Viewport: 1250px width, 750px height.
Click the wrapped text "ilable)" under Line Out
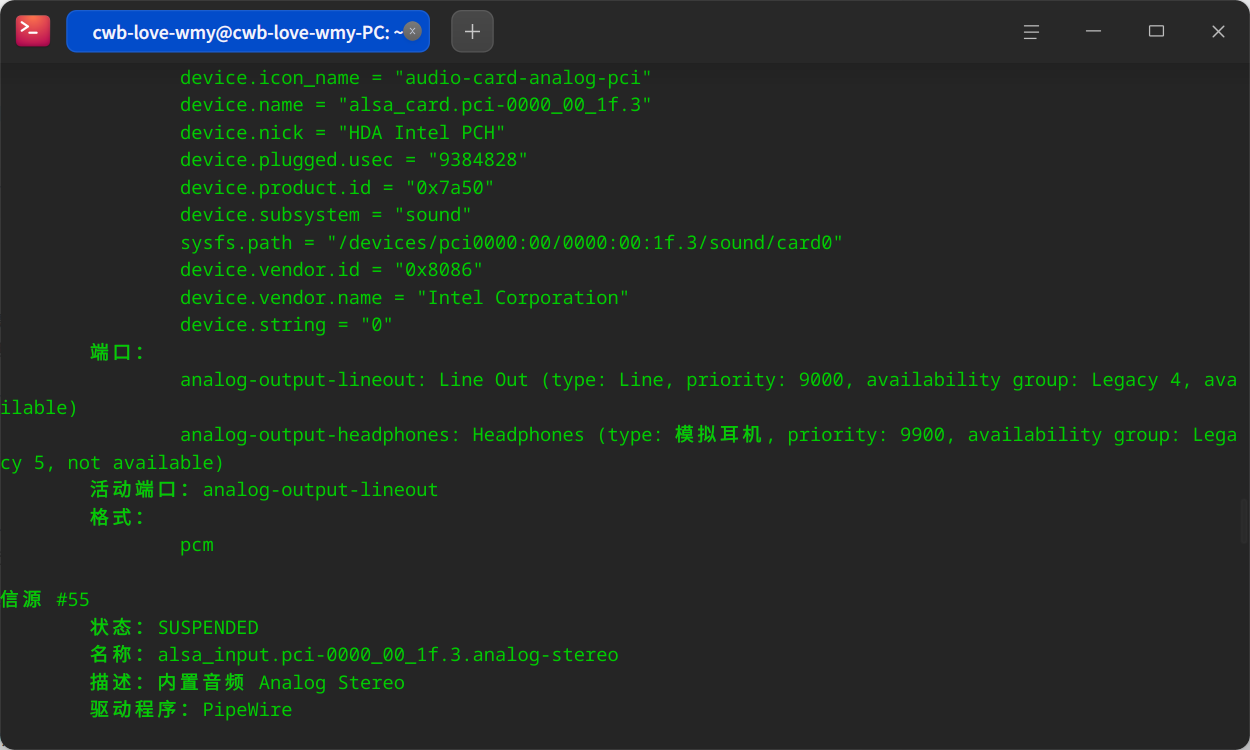(39, 407)
